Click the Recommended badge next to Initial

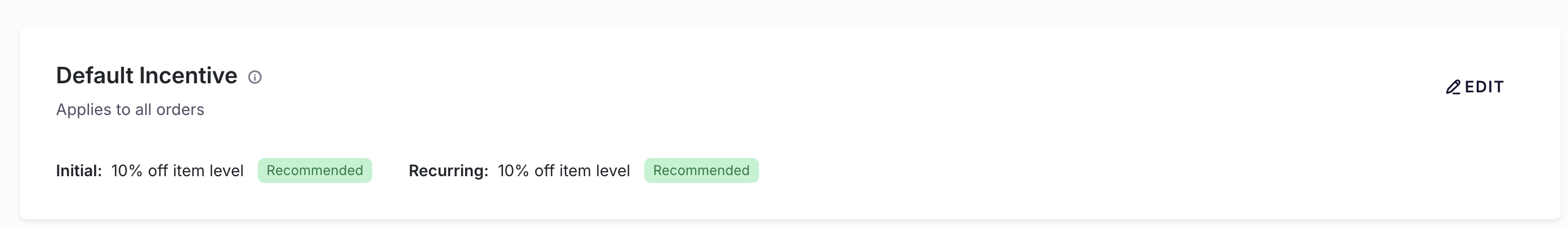tap(314, 171)
